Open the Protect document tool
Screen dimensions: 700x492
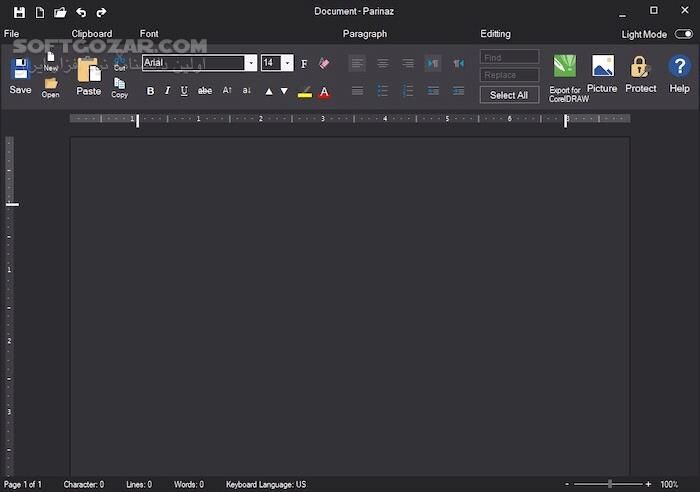click(640, 68)
